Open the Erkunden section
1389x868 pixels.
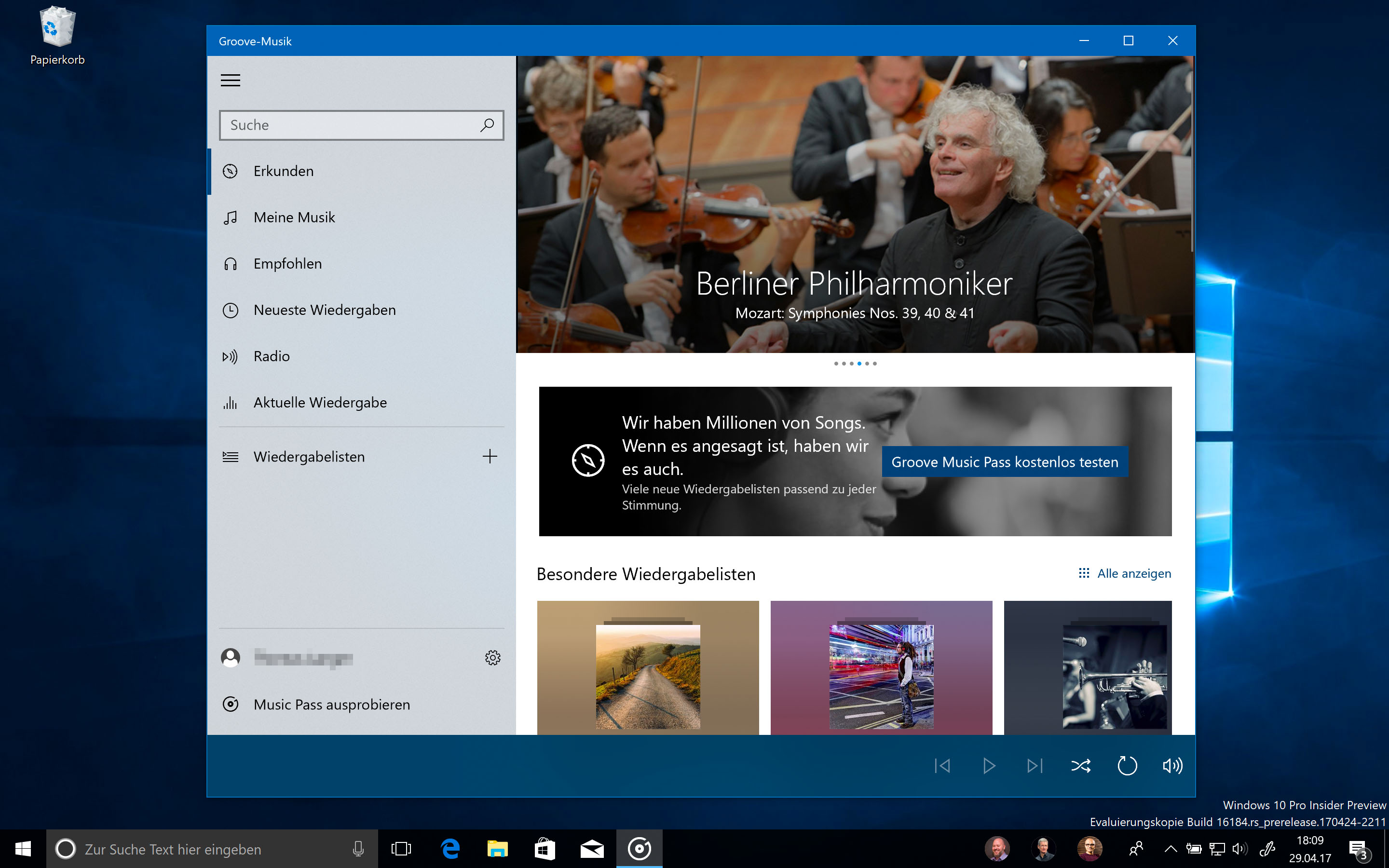tap(361, 171)
